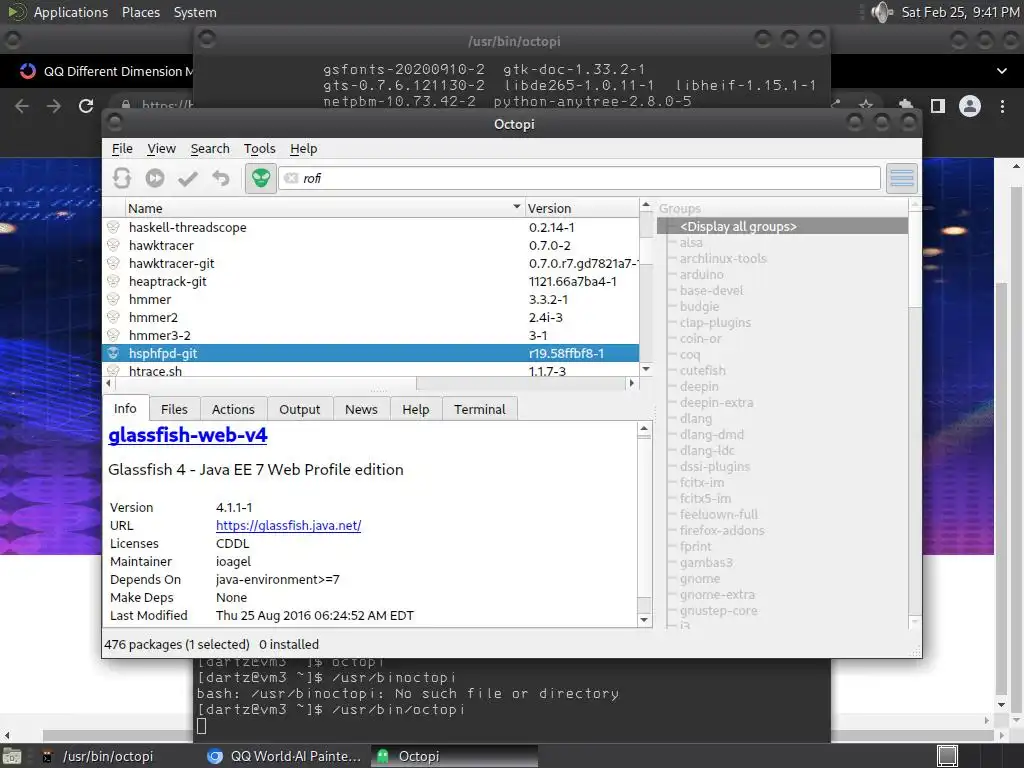Image resolution: width=1024 pixels, height=768 pixels.
Task: Click the status icon beside hmmer2
Action: click(114, 317)
